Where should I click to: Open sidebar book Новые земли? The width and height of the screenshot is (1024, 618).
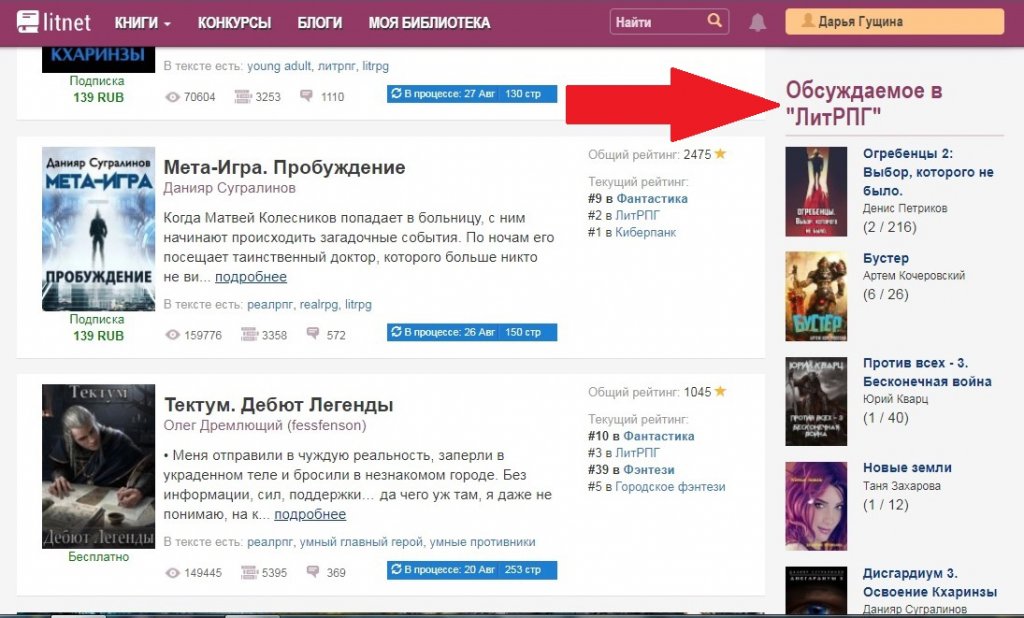(907, 468)
